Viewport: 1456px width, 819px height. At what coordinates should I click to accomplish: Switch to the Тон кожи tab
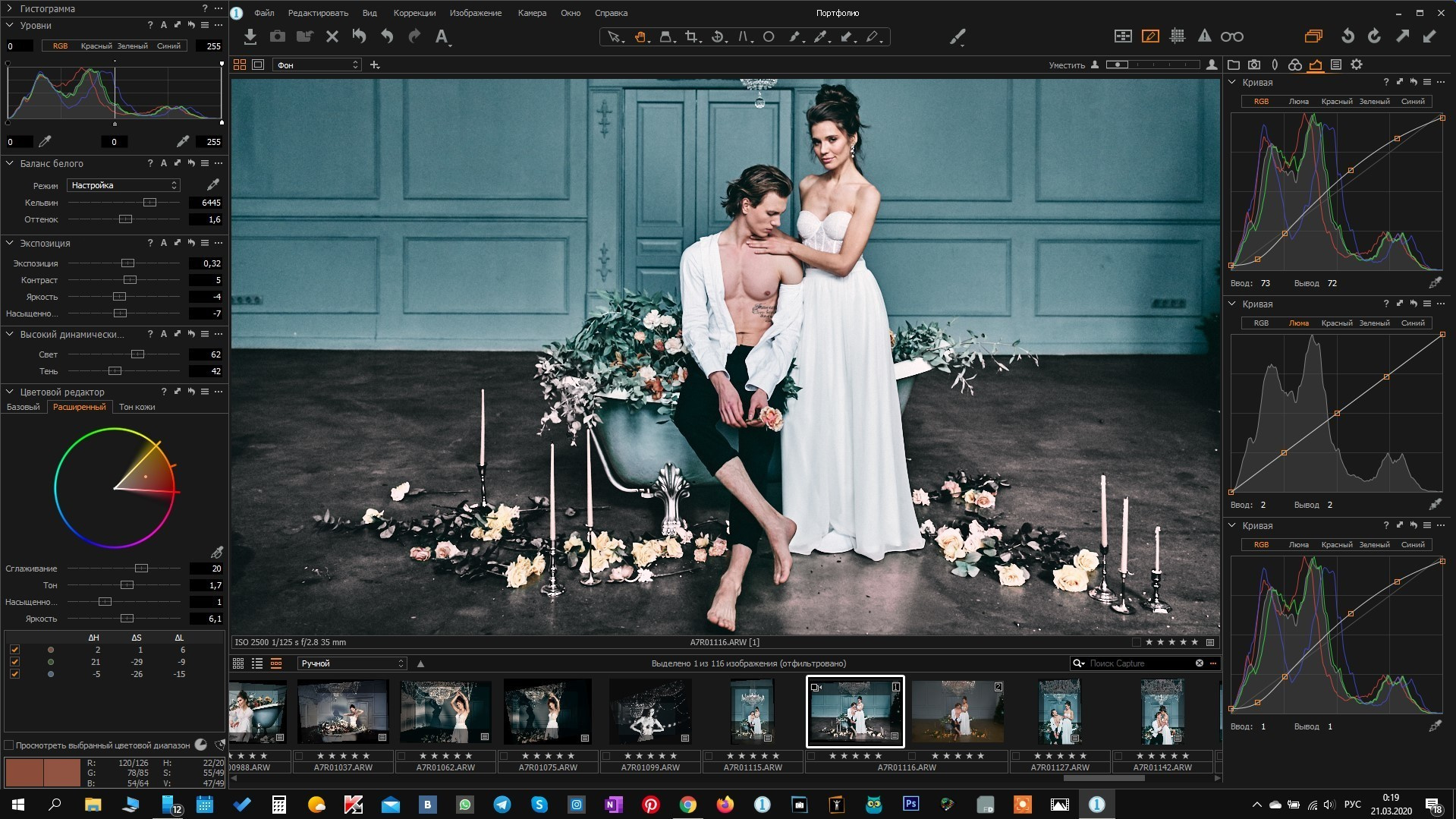137,407
